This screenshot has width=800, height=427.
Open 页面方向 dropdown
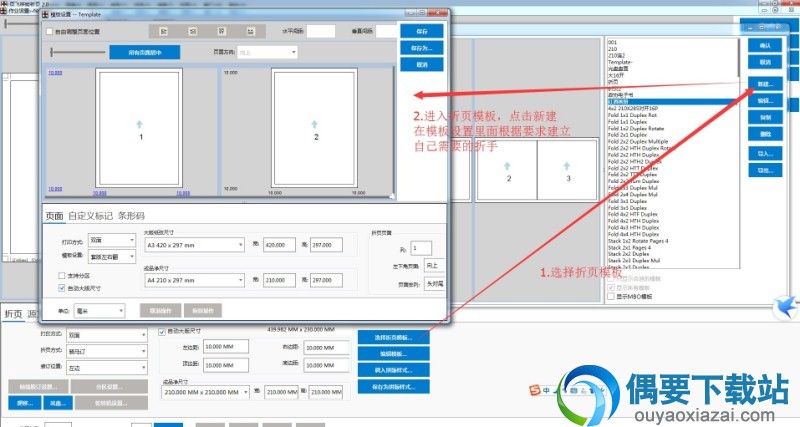point(267,52)
